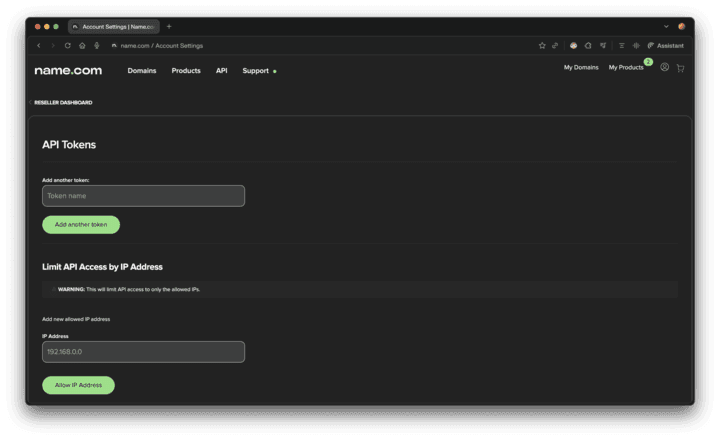
Task: Click the browser forward arrow
Action: [53, 45]
